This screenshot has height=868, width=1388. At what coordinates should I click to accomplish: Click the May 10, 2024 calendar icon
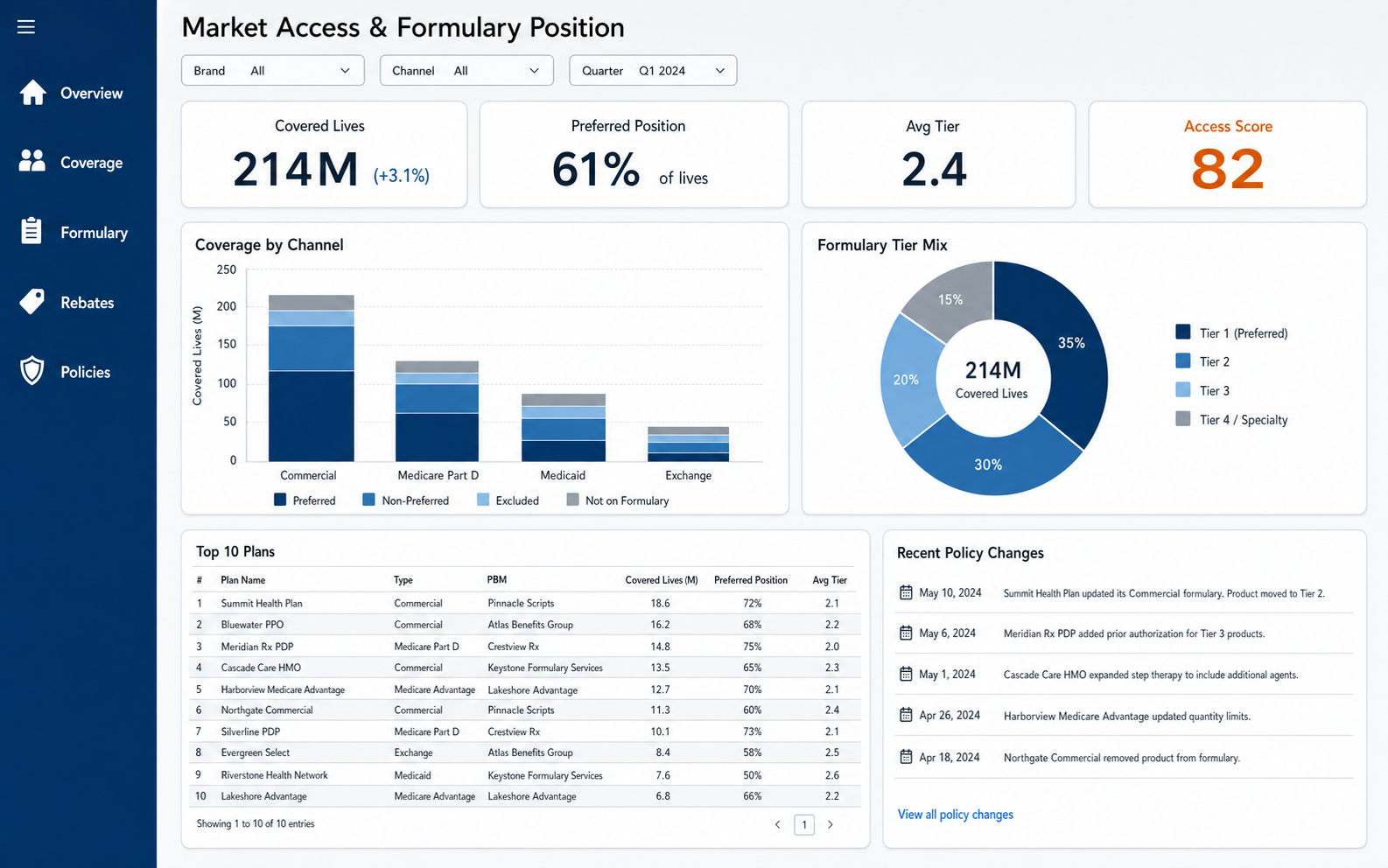(x=906, y=593)
